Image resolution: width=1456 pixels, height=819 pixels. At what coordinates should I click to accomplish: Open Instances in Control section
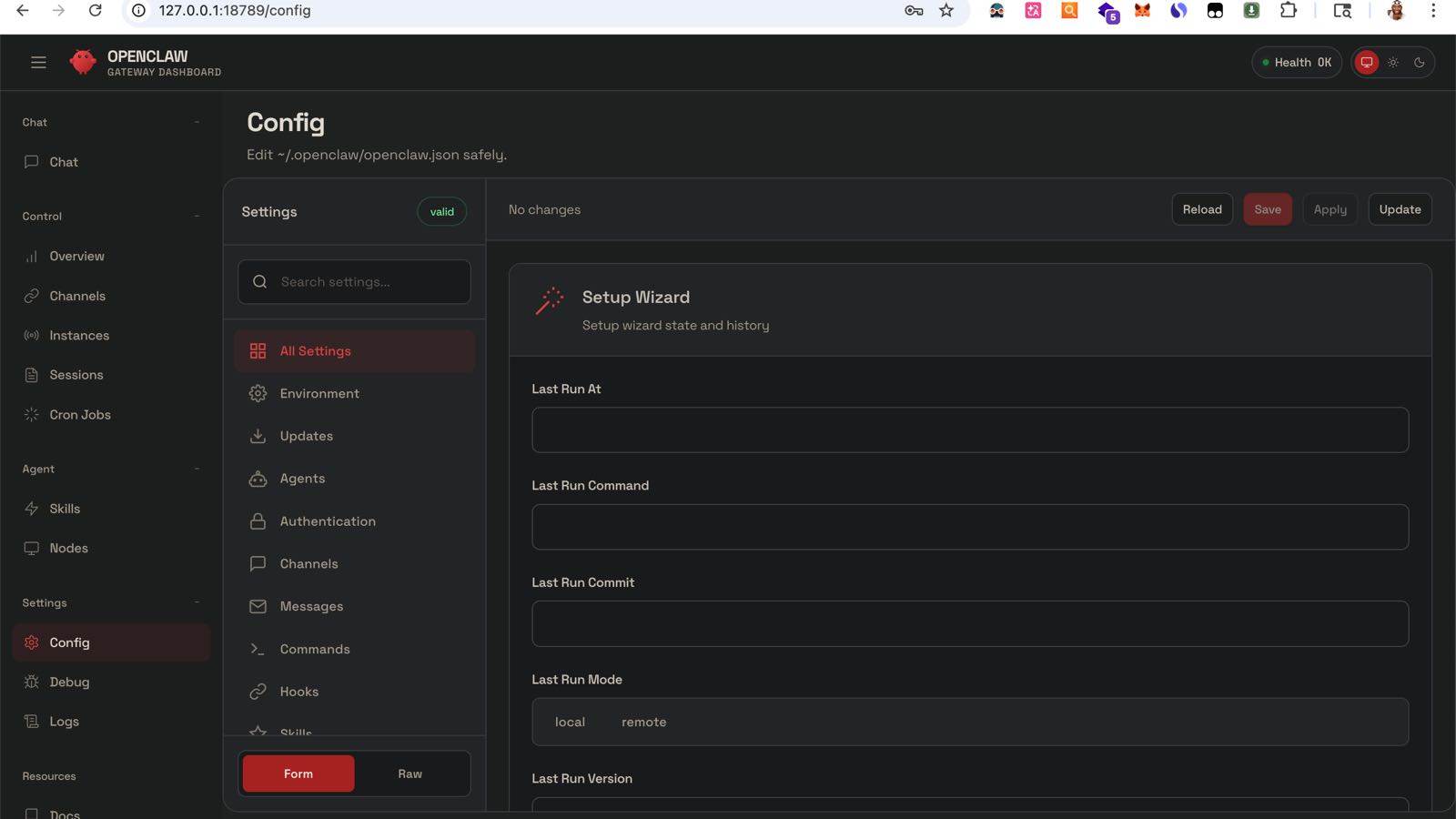[79, 336]
